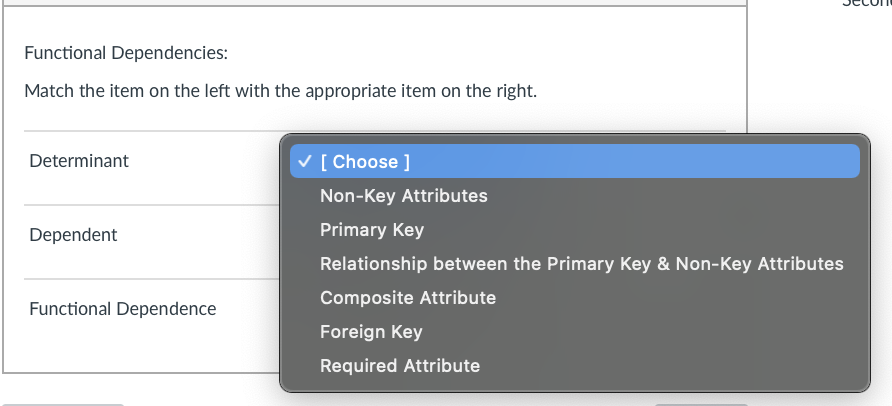Click the matching instructions sentence

tap(280, 91)
